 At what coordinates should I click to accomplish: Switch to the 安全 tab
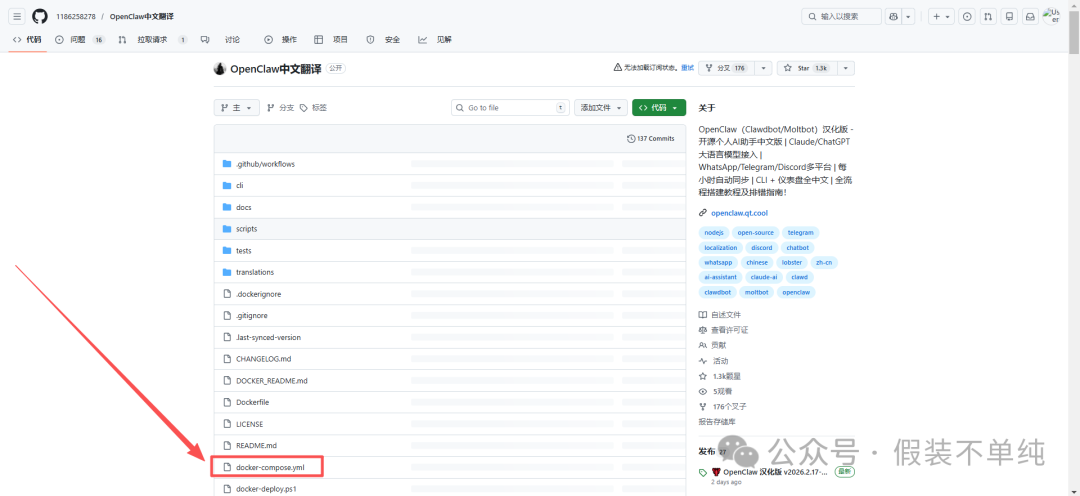click(x=384, y=40)
